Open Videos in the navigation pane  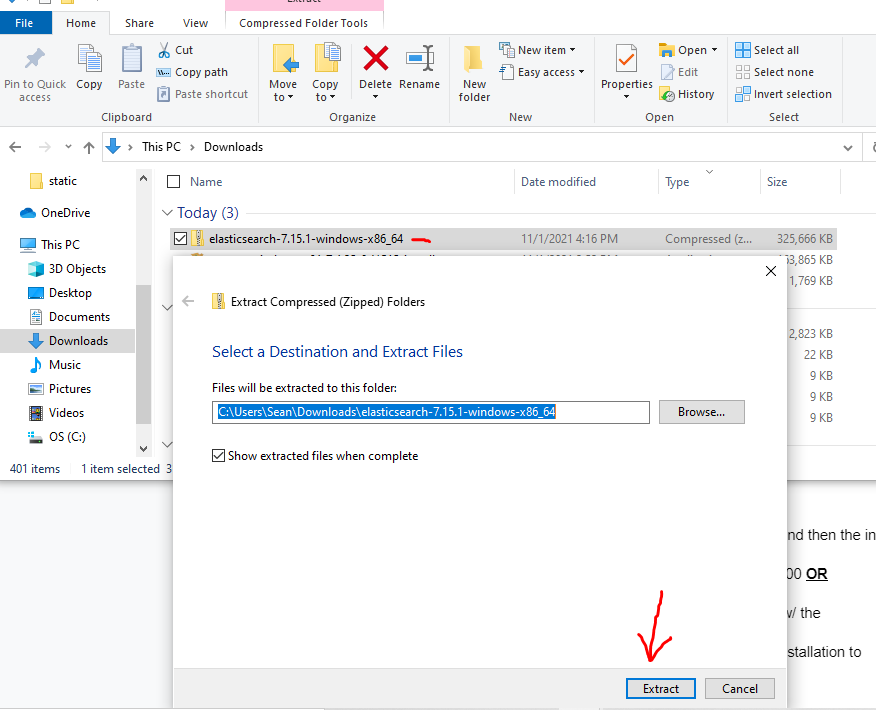point(56,413)
